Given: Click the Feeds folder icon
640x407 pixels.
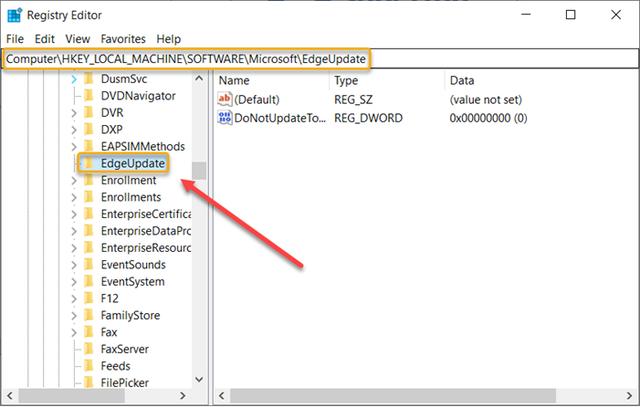Looking at the screenshot, I should coord(88,367).
